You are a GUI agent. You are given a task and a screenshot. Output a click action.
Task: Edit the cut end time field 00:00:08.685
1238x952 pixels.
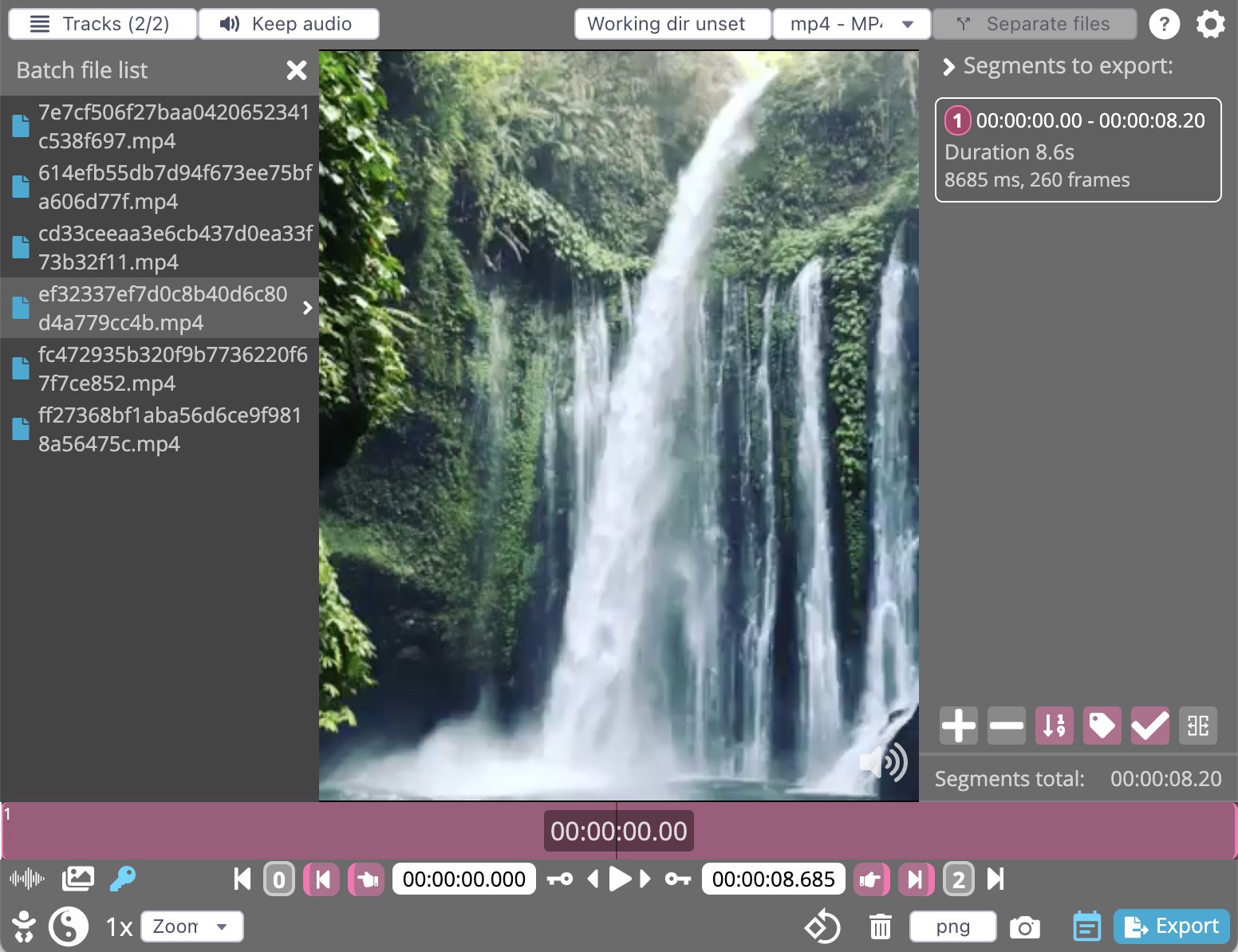(x=773, y=879)
